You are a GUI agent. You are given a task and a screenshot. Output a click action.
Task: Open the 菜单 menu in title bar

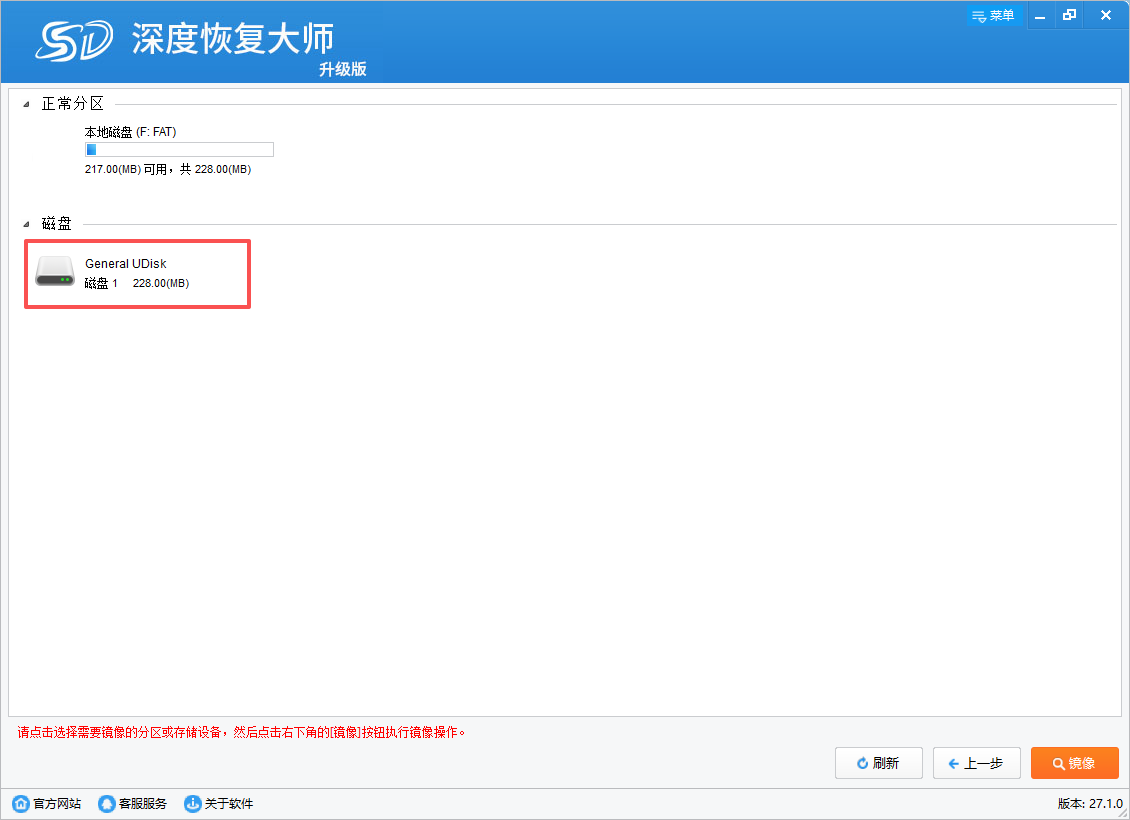pyautogui.click(x=992, y=16)
